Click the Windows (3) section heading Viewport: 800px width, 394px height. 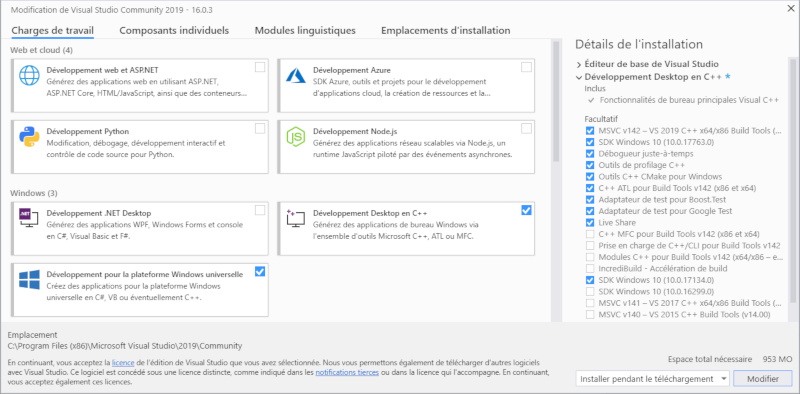34,193
